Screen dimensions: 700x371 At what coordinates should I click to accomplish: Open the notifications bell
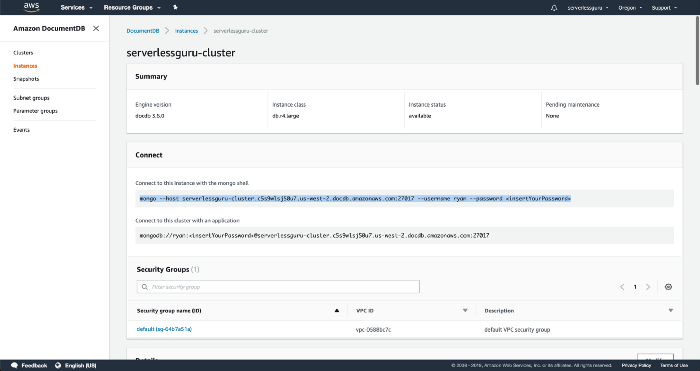(554, 8)
